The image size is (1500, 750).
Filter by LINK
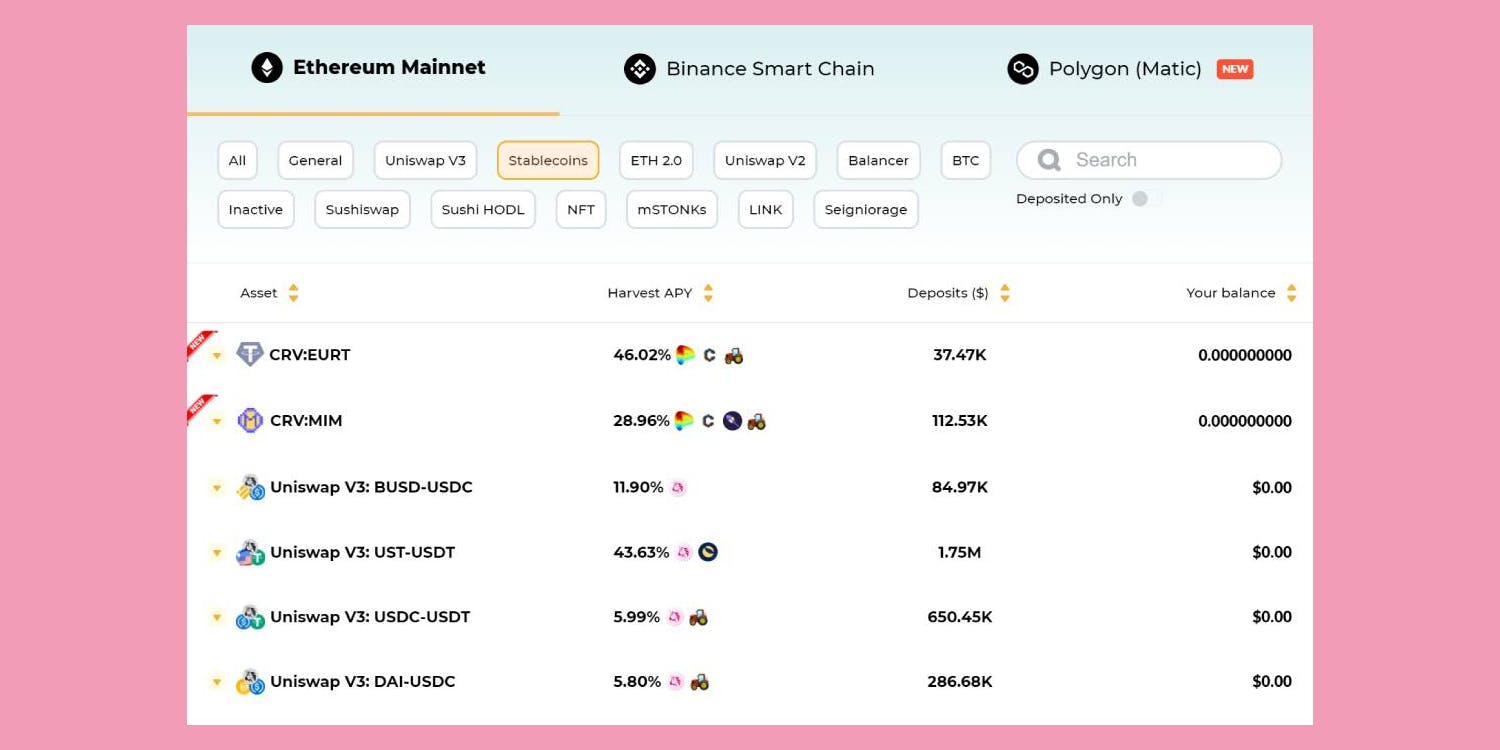click(x=766, y=210)
